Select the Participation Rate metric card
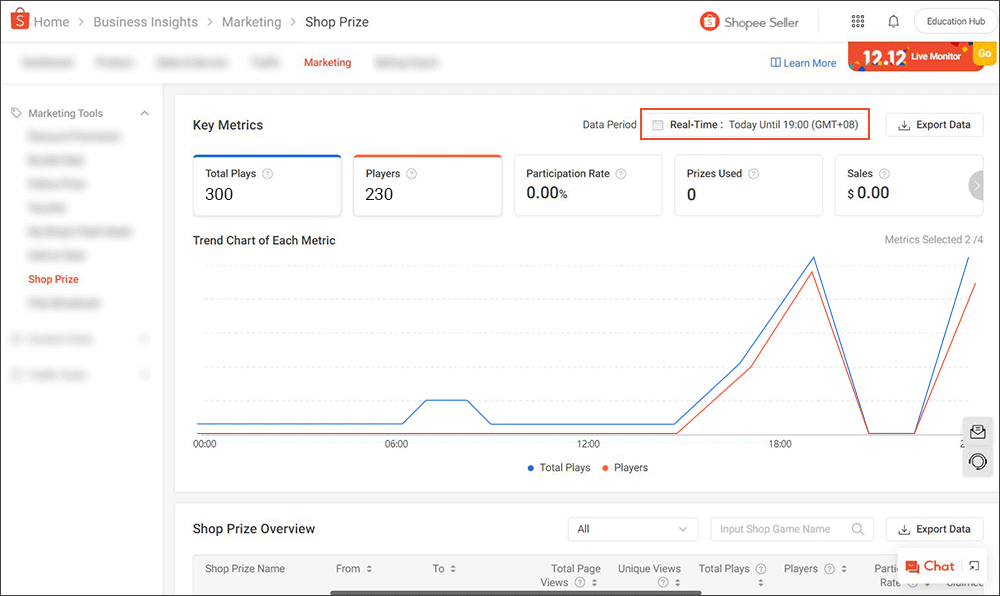Image resolution: width=1000 pixels, height=596 pixels. pos(588,185)
